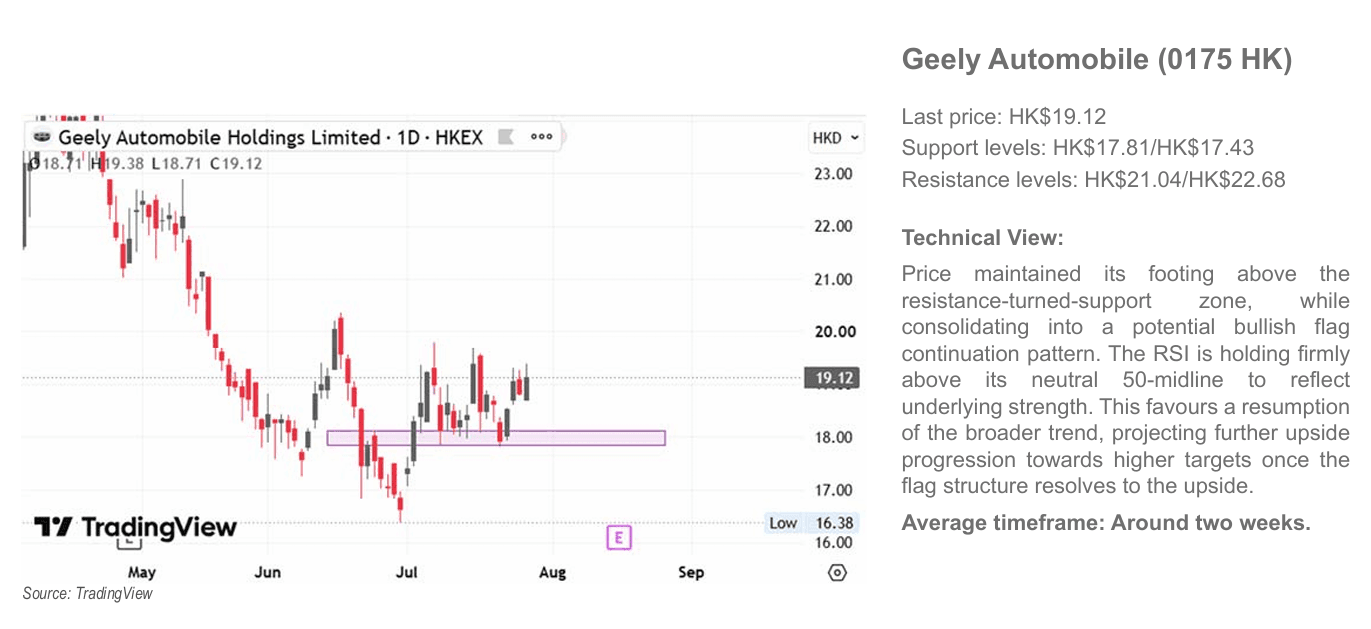The image size is (1371, 629).
Task: Click the 20.00 price scale level
Action: [x=833, y=332]
